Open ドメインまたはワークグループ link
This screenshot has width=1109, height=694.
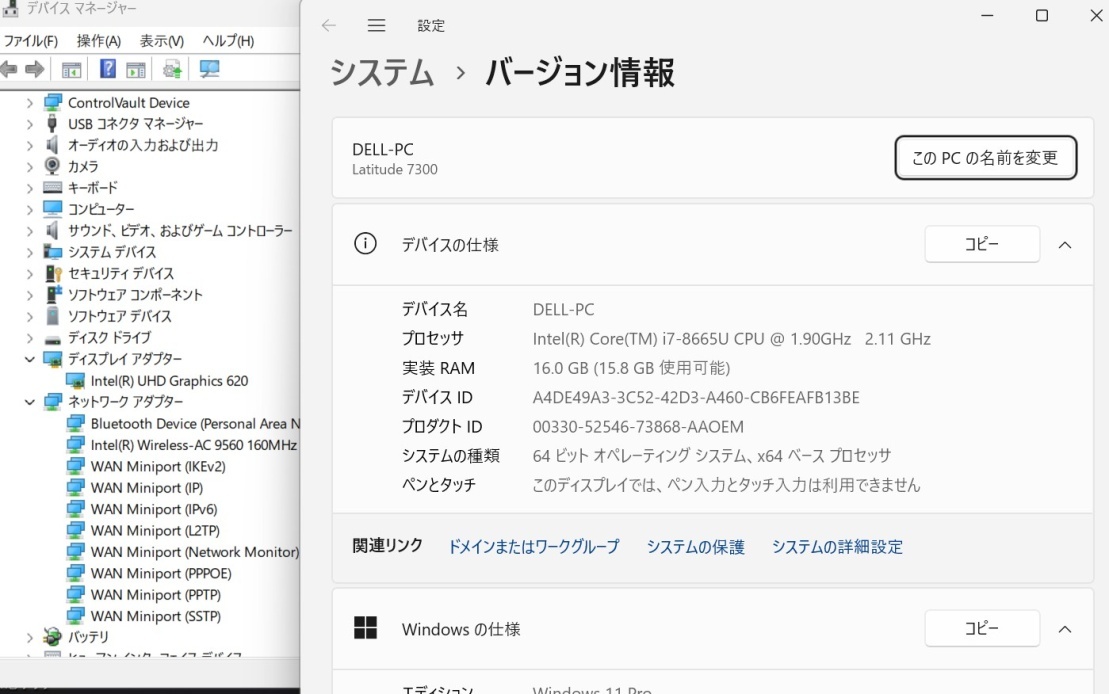click(x=533, y=546)
